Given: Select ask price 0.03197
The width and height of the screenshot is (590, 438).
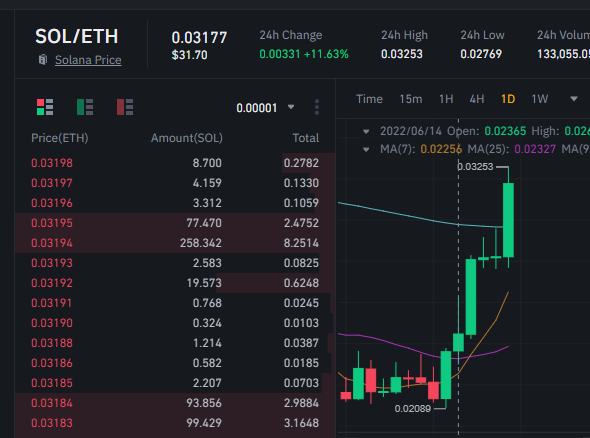Looking at the screenshot, I should click(52, 183).
